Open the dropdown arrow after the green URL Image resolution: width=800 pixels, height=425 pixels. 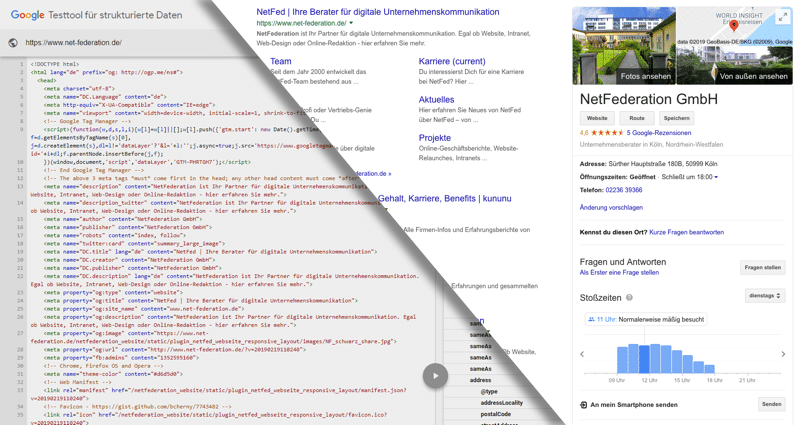point(351,23)
